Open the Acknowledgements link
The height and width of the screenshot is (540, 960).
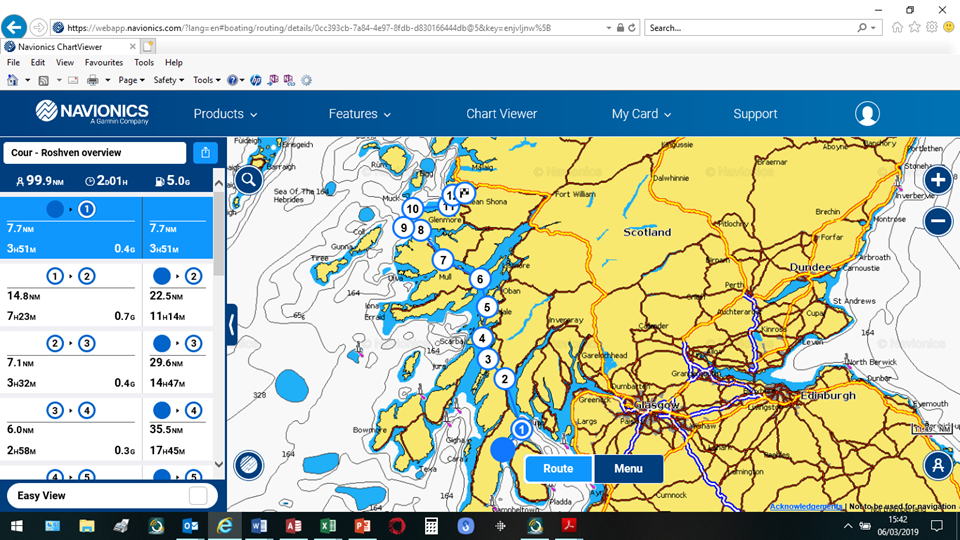pyautogui.click(x=806, y=506)
